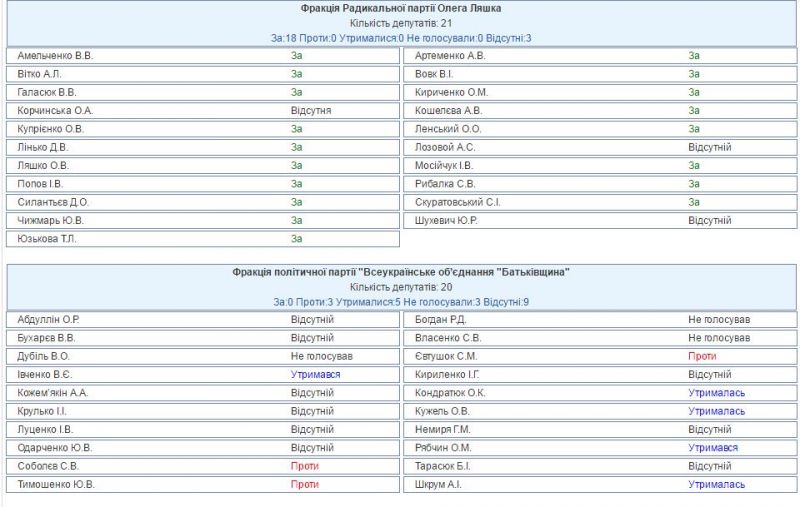
Task: Click deputy name Юзькова Т.Л.
Action: pos(47,238)
